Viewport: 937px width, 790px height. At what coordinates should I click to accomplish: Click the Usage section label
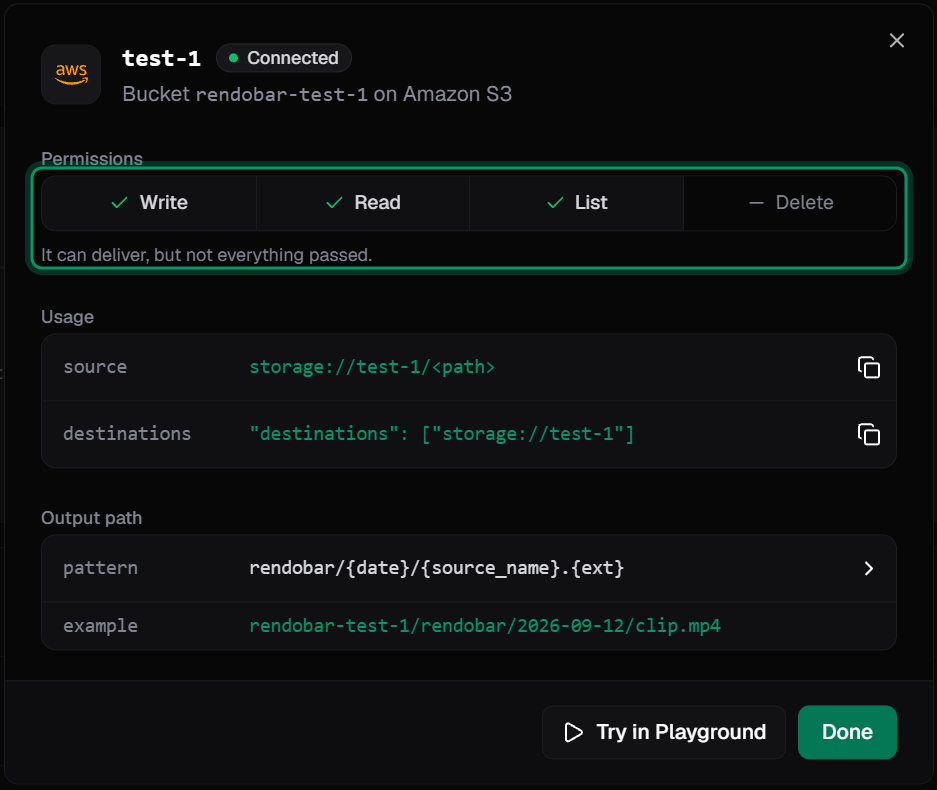(68, 317)
